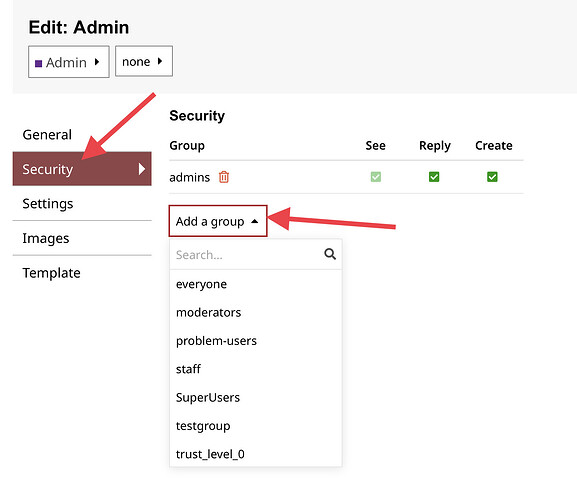The height and width of the screenshot is (500, 577).
Task: Choose the moderators group
Action: tap(256, 312)
